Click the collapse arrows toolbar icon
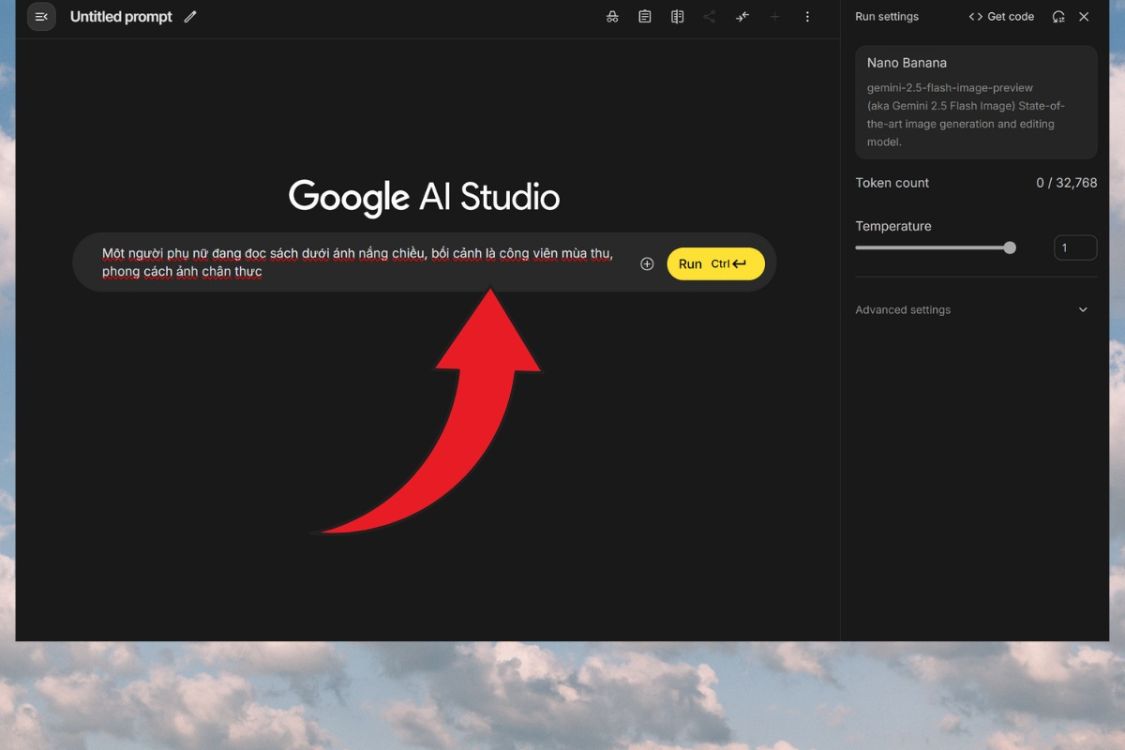Viewport: 1125px width, 750px height. 742,17
